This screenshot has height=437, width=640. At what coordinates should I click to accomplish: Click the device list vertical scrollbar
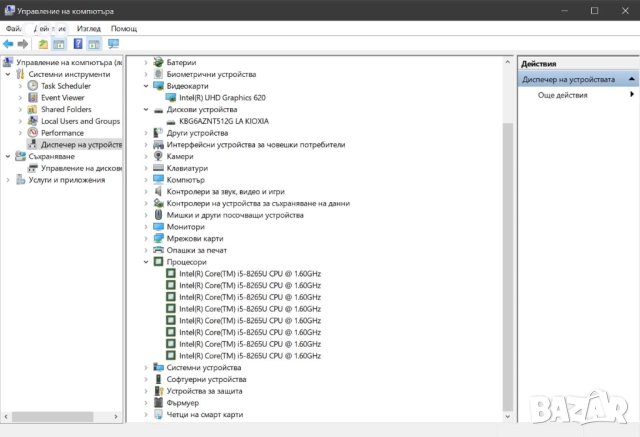(x=508, y=250)
